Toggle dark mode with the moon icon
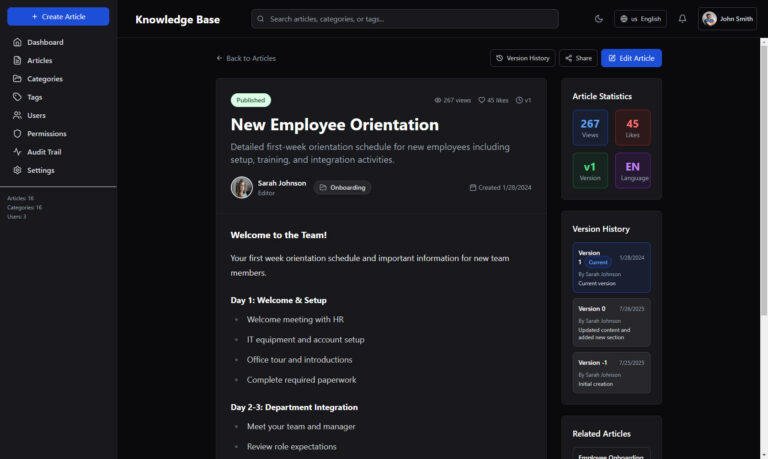The width and height of the screenshot is (768, 459). click(x=599, y=18)
